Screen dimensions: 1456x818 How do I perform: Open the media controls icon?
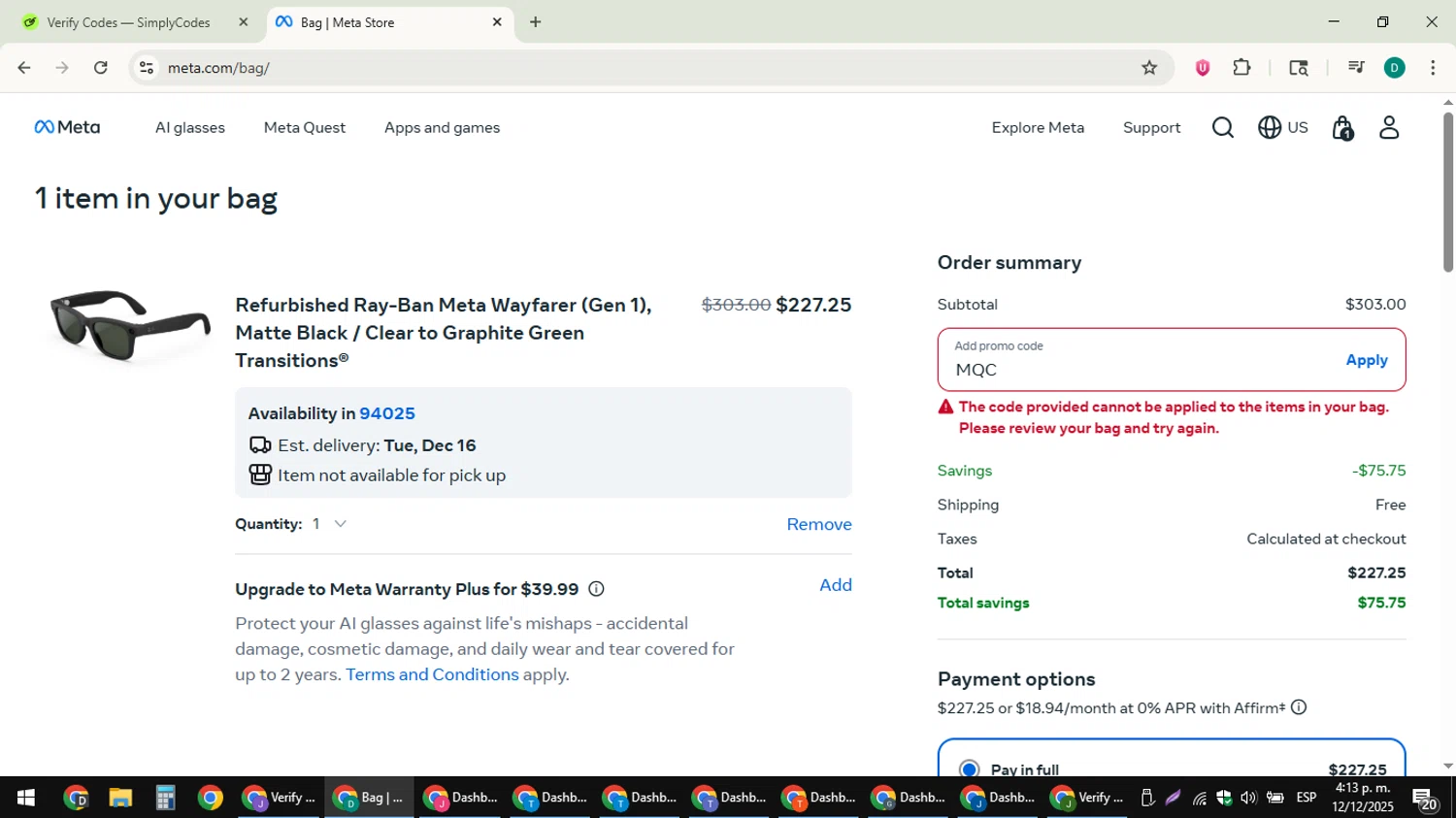tap(1356, 68)
